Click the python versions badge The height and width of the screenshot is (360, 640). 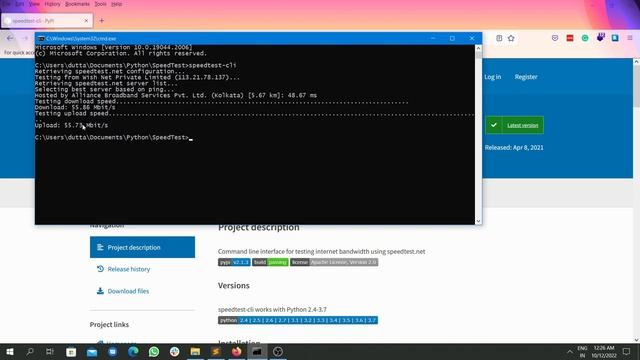pyautogui.click(x=298, y=320)
